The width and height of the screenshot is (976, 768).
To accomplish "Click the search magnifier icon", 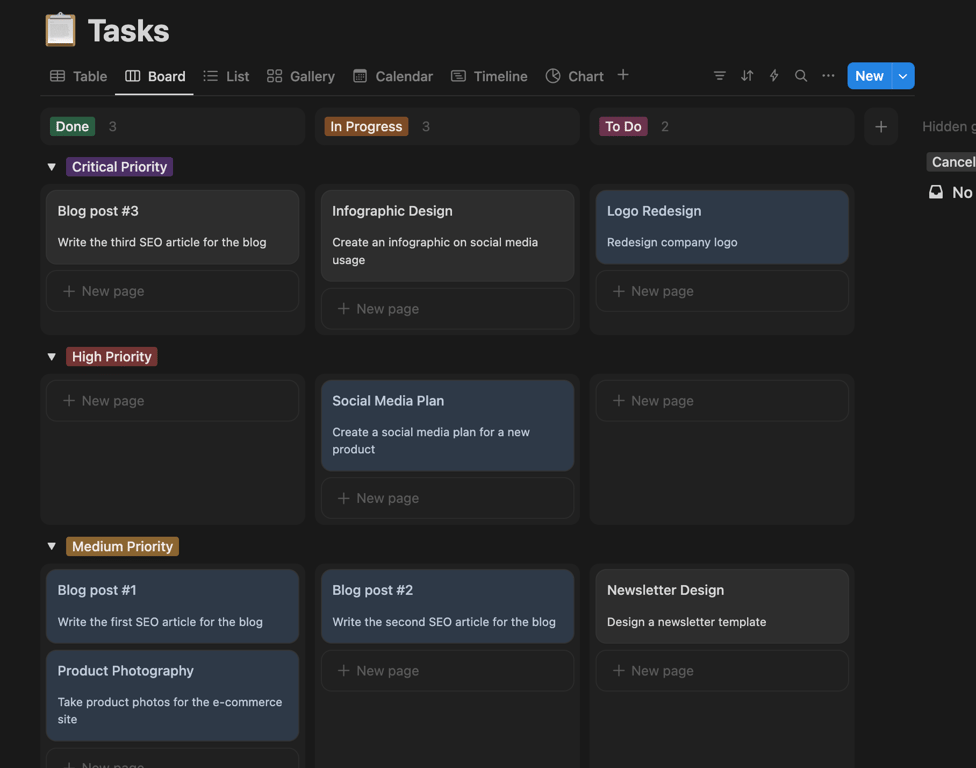I will 801,76.
